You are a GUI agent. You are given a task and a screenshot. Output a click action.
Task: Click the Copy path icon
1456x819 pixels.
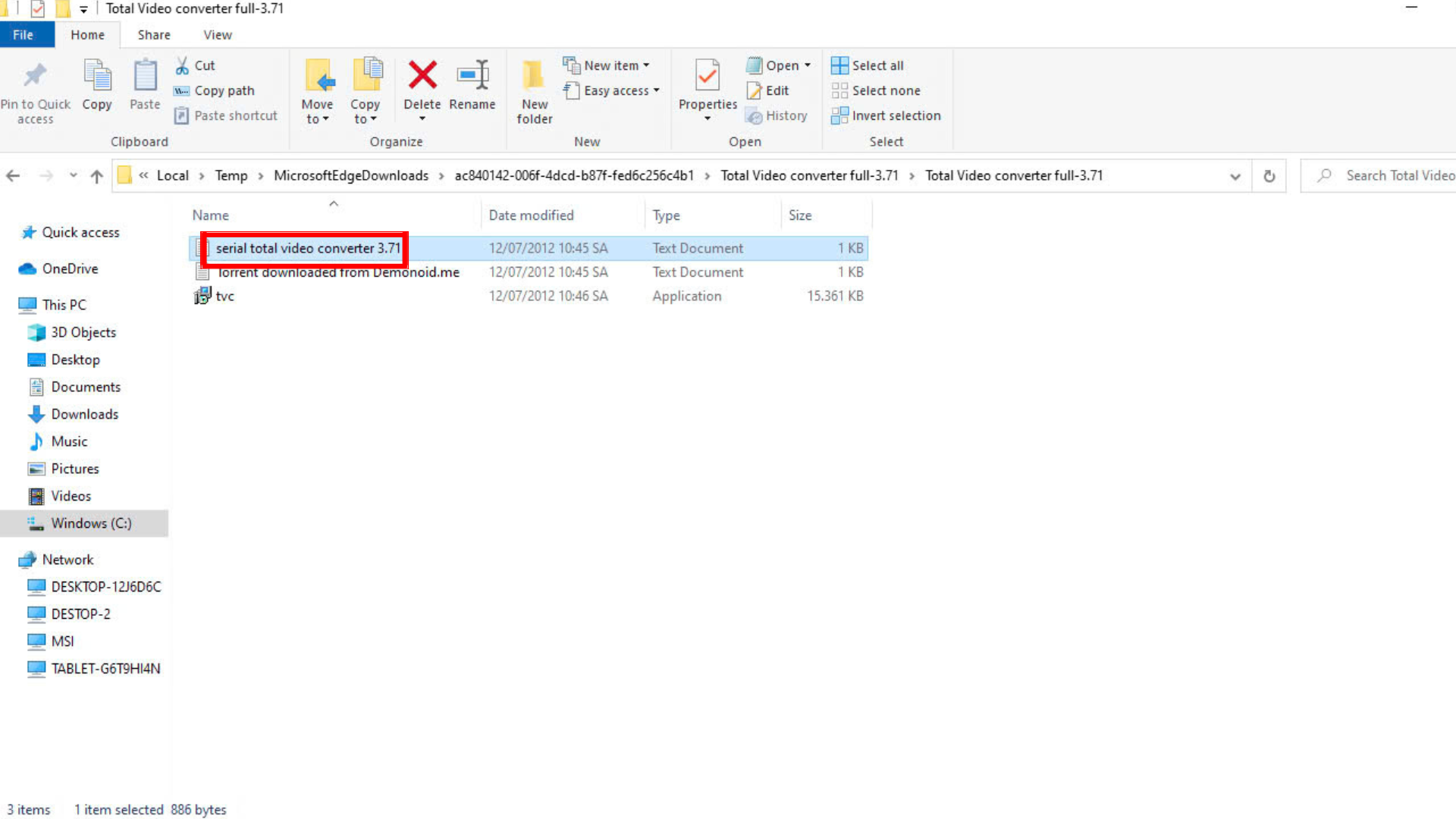[x=182, y=91]
